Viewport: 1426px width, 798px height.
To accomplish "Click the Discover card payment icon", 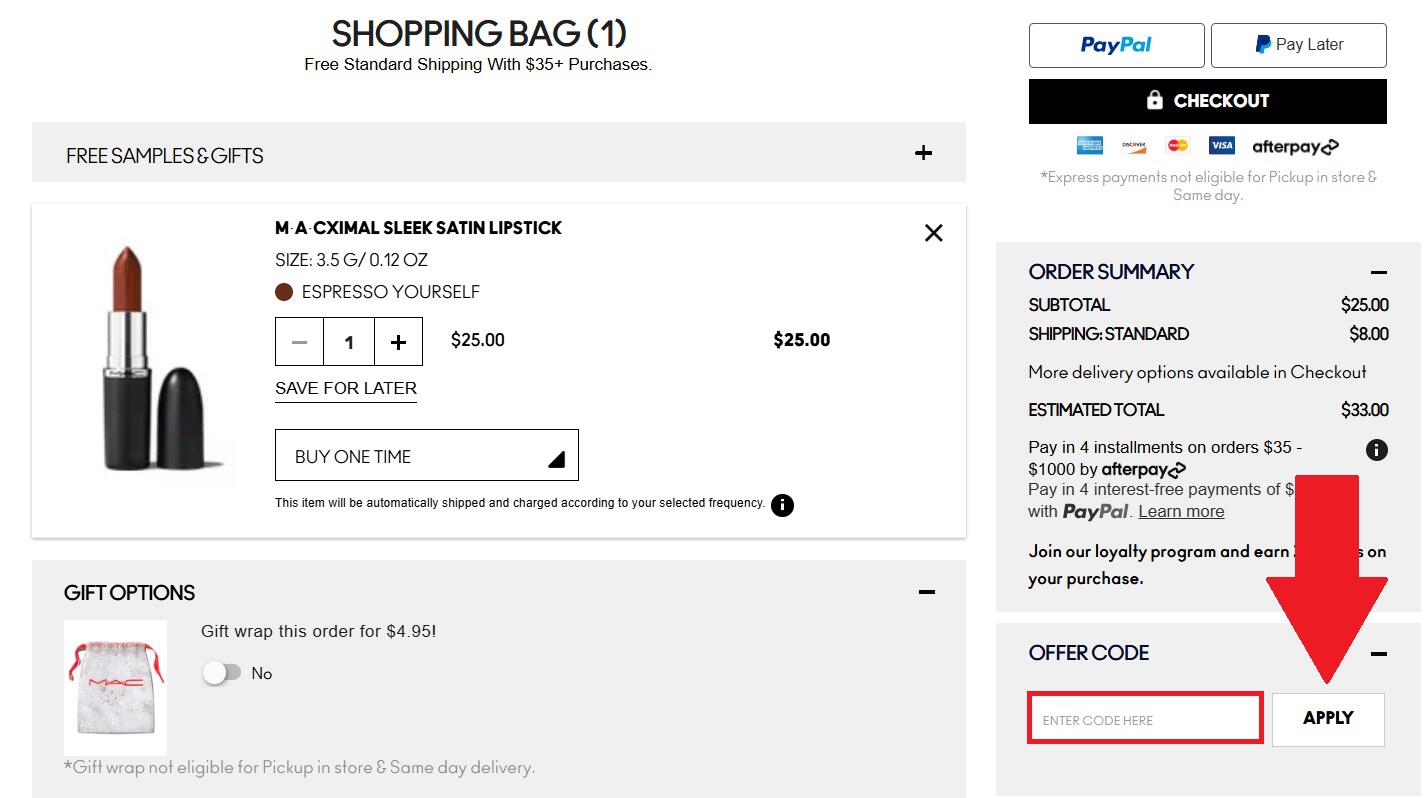I will [1133, 145].
